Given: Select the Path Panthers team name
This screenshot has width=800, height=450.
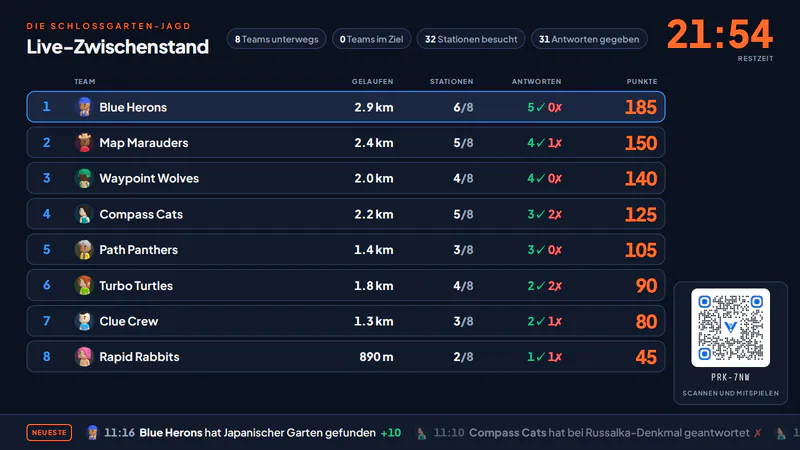Looking at the screenshot, I should click(x=139, y=250).
